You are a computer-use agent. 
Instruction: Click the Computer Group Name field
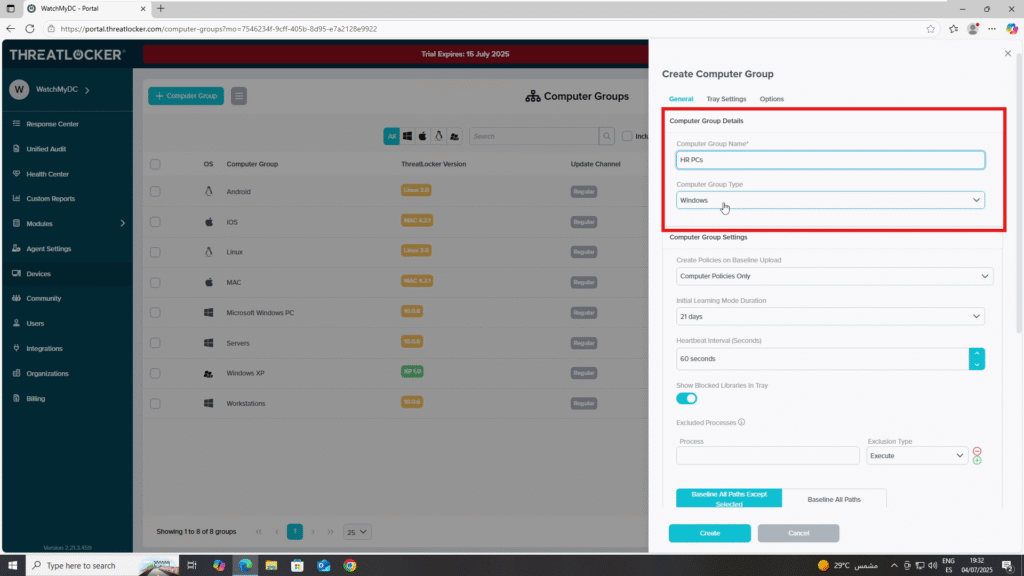click(830, 160)
